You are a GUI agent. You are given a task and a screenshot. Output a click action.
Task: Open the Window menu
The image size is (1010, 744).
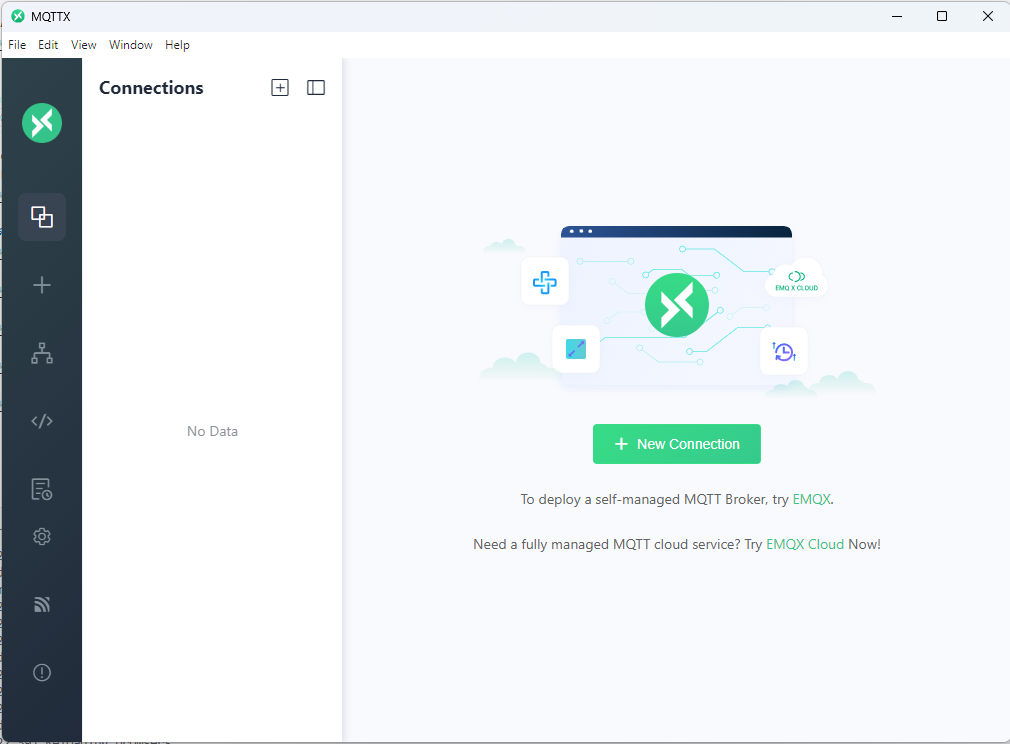[x=131, y=45]
